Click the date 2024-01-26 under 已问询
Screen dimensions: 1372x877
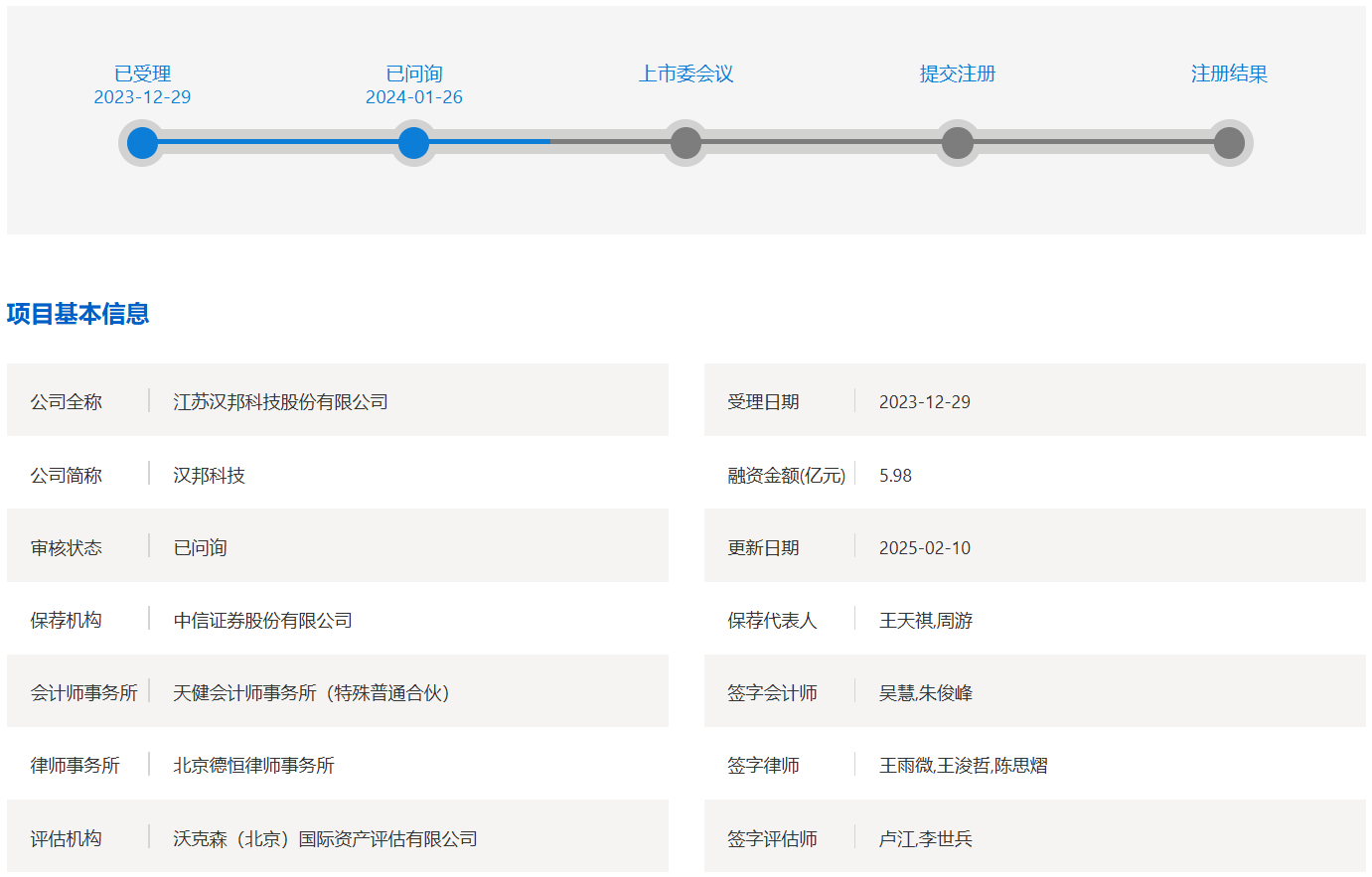tap(413, 97)
